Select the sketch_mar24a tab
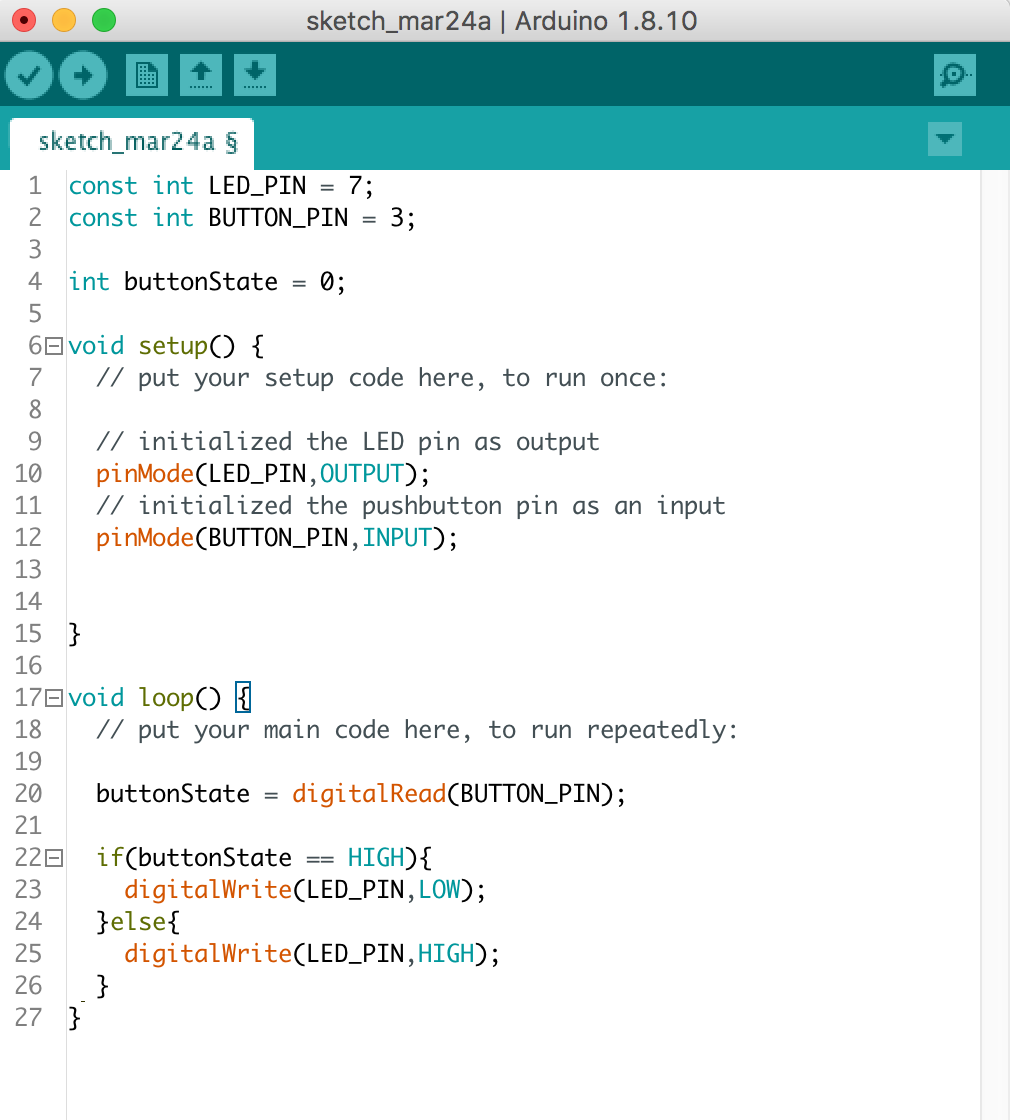Image resolution: width=1010 pixels, height=1120 pixels. 132,143
